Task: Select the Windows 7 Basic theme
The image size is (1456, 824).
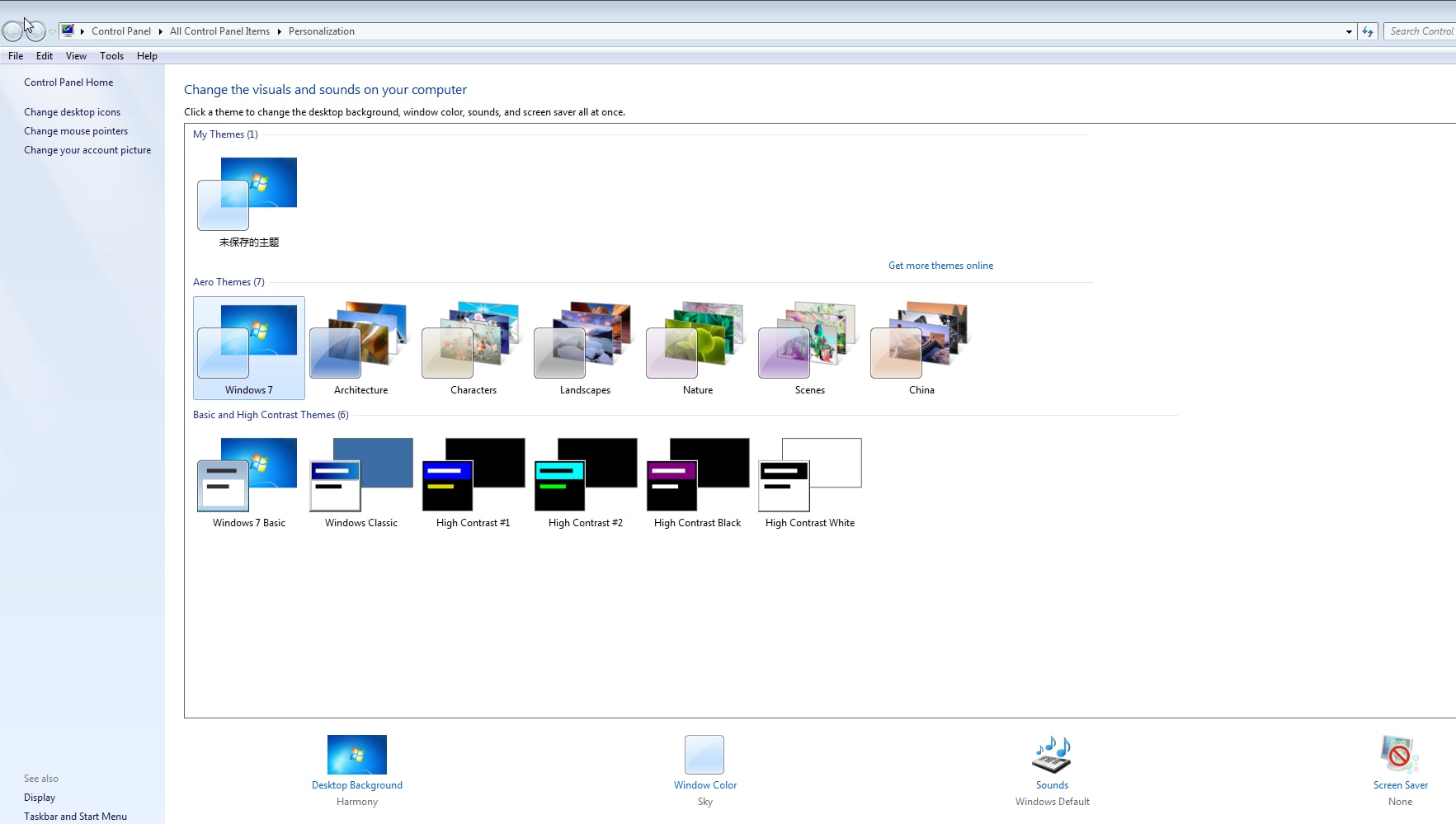Action: pos(248,482)
